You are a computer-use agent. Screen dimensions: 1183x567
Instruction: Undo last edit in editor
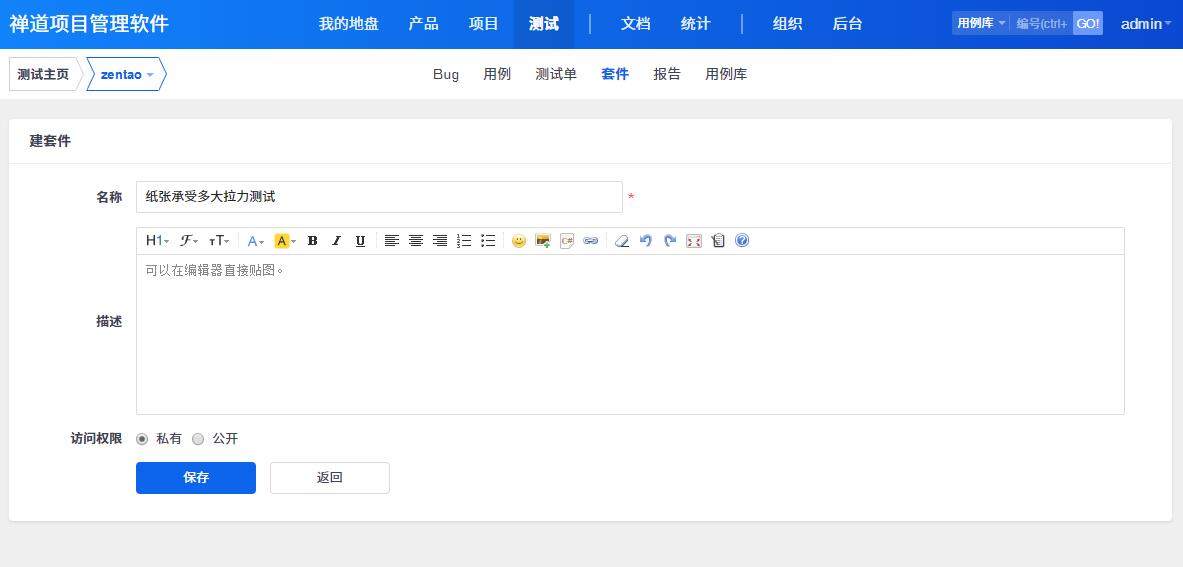tap(646, 241)
